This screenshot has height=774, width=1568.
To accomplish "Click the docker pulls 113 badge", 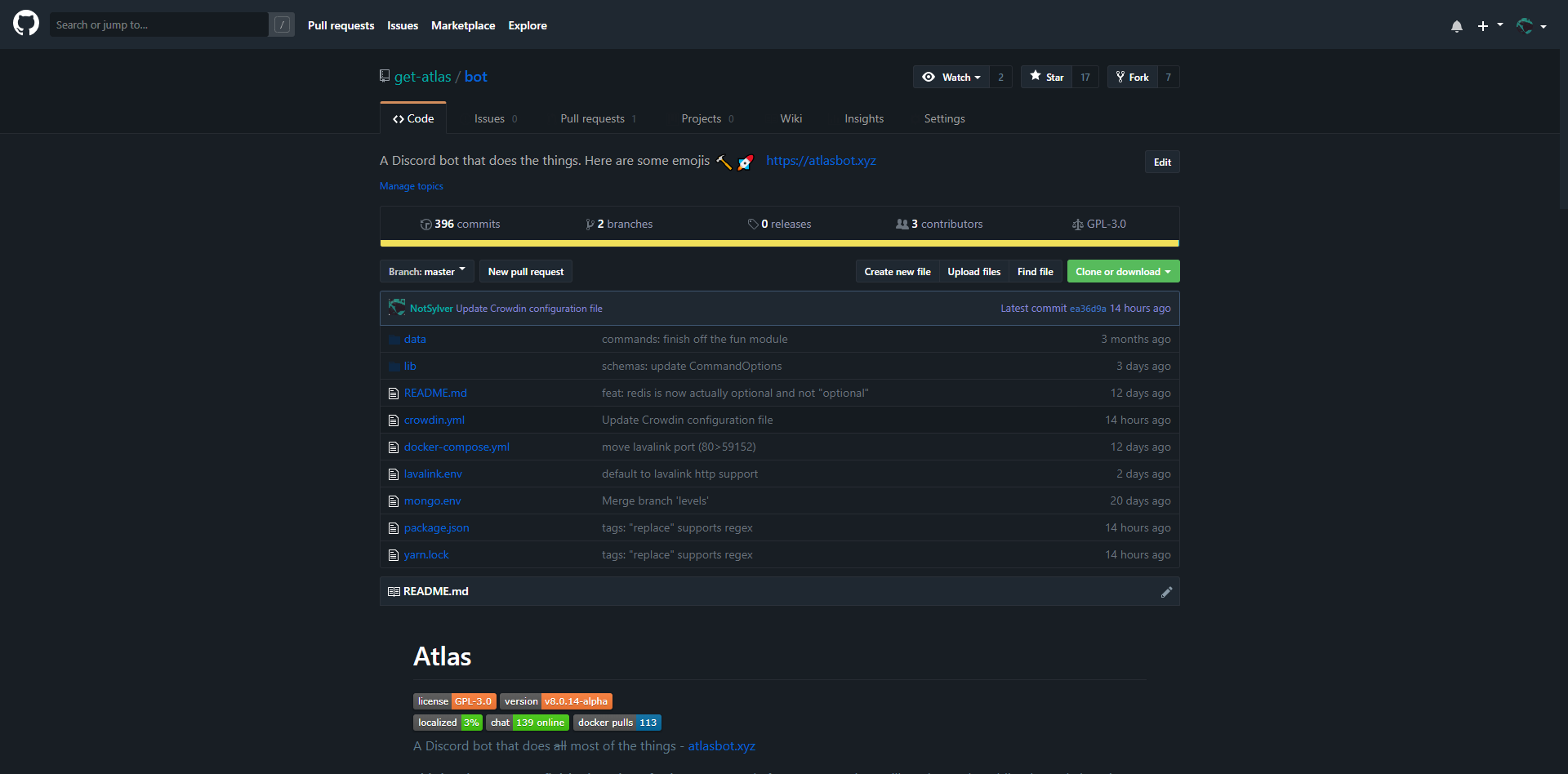I will (x=617, y=723).
